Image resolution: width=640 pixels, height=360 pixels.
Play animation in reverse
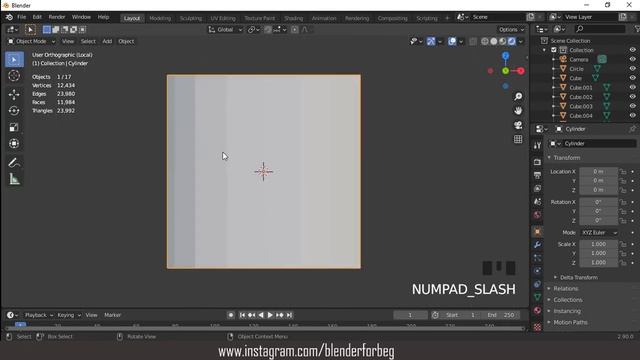click(x=261, y=315)
